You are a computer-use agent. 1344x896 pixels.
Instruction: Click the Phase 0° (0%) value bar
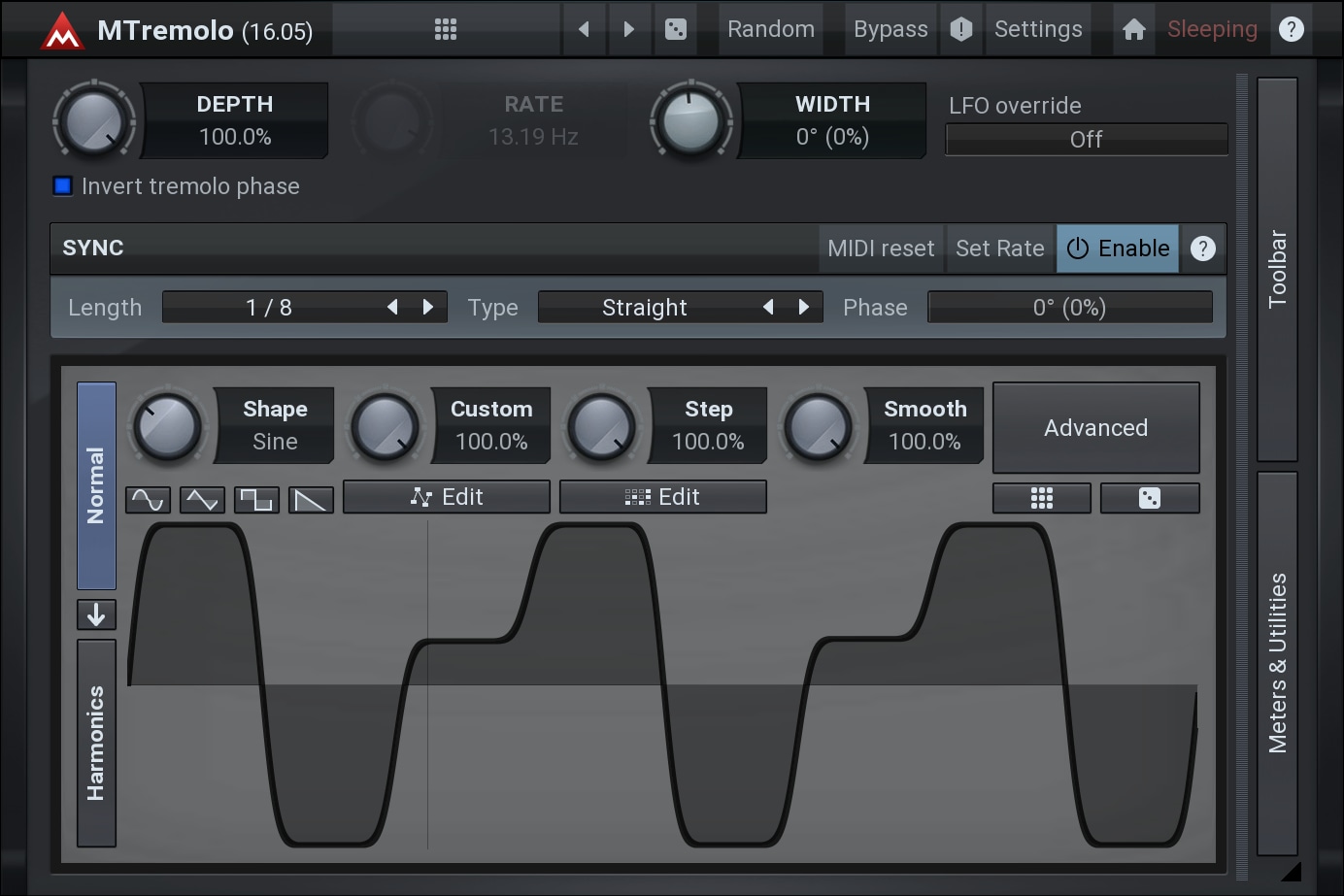point(1070,307)
